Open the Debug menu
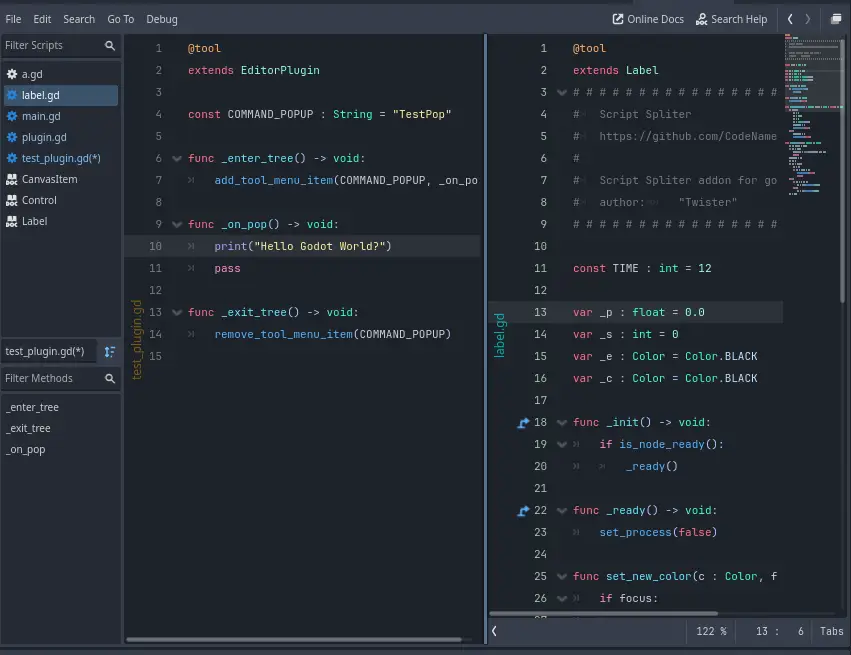 pyautogui.click(x=161, y=19)
